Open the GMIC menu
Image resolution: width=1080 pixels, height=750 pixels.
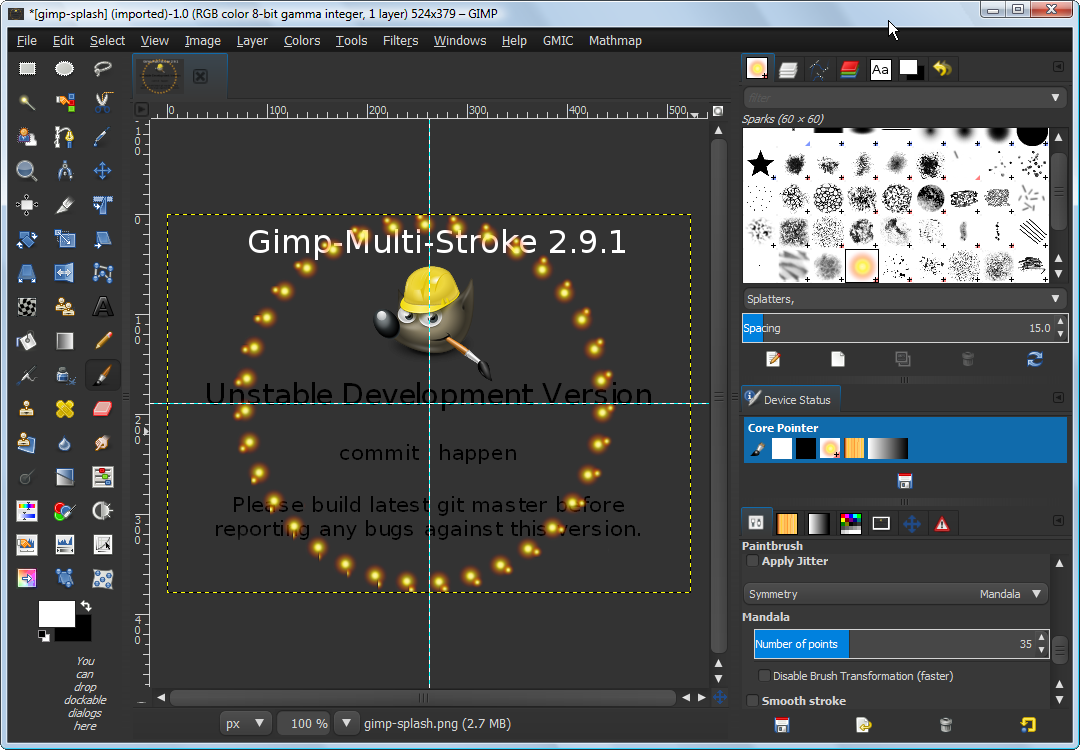point(558,41)
